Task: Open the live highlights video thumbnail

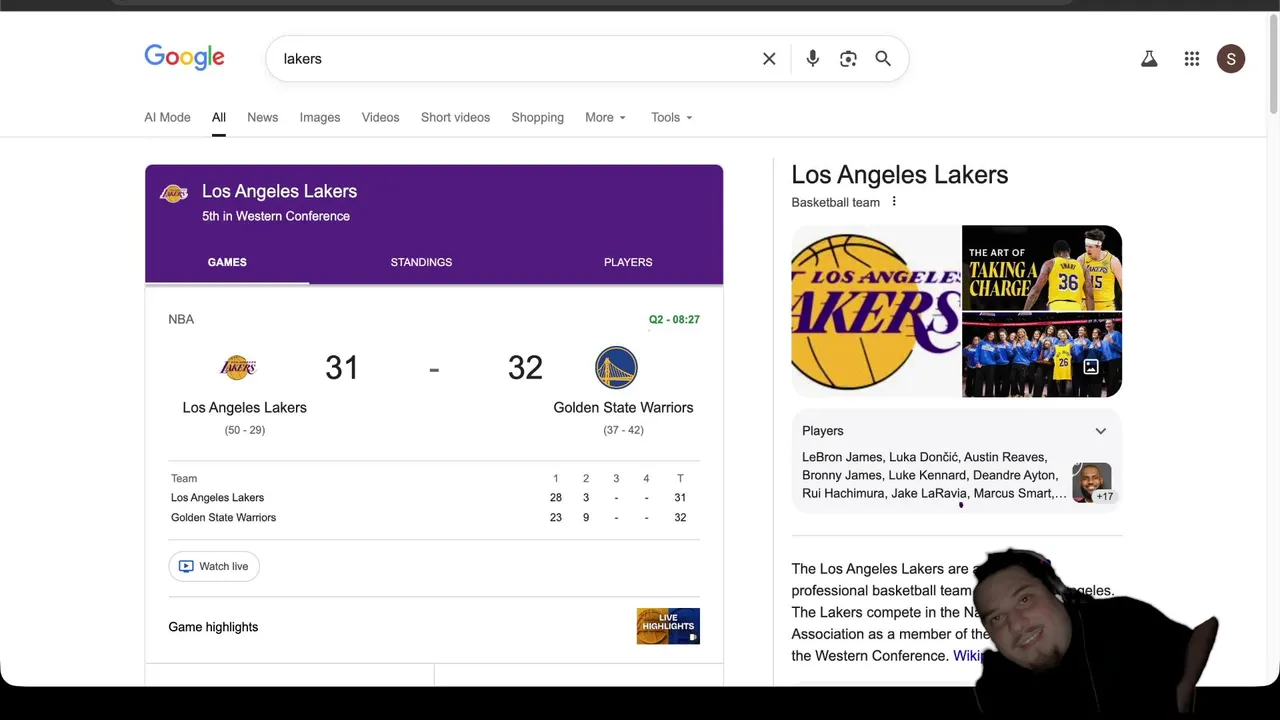Action: point(668,626)
